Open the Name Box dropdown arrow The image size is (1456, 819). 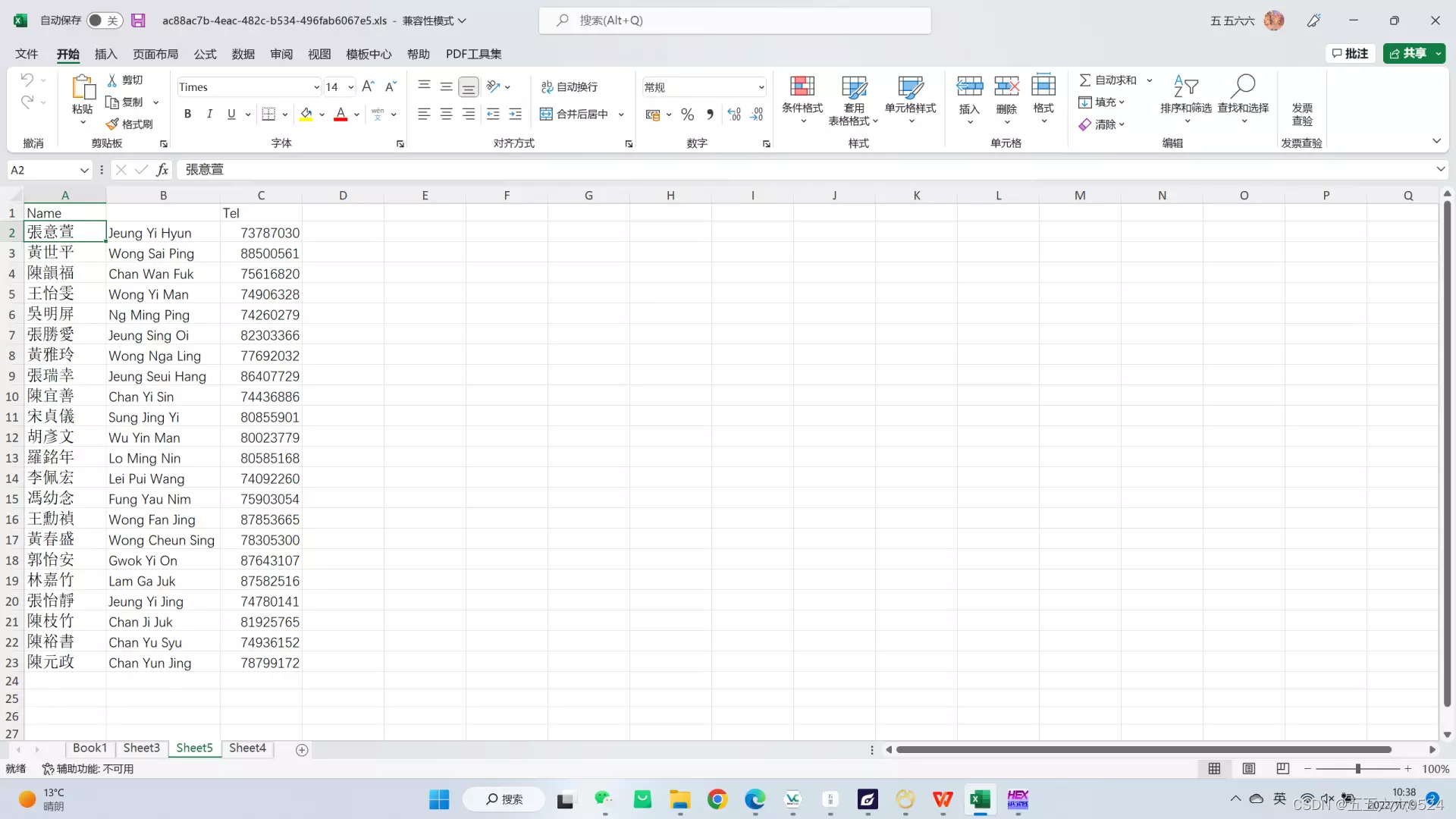coord(84,170)
